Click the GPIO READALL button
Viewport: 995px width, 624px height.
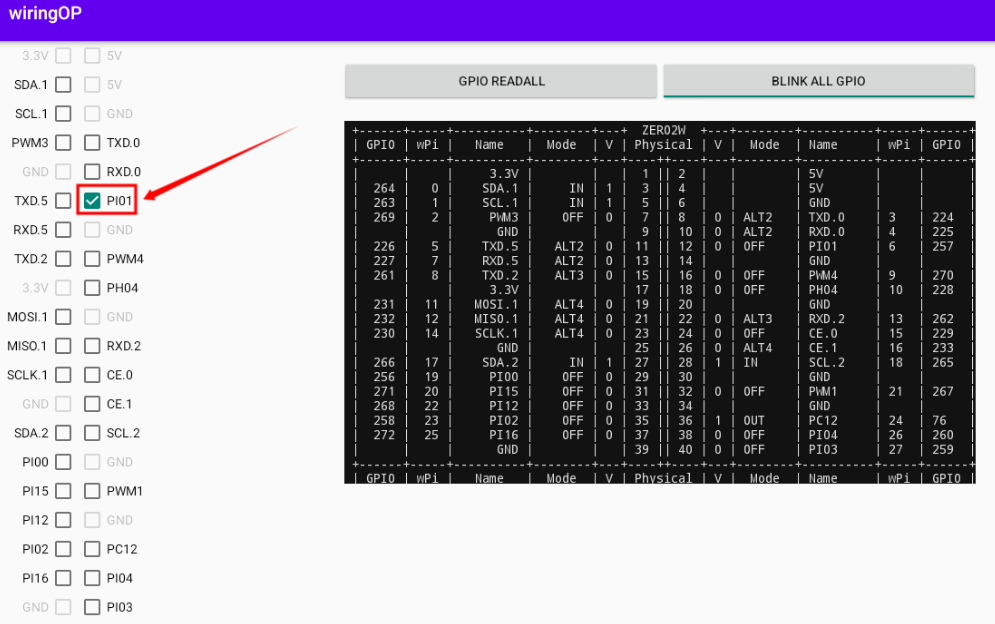(501, 81)
